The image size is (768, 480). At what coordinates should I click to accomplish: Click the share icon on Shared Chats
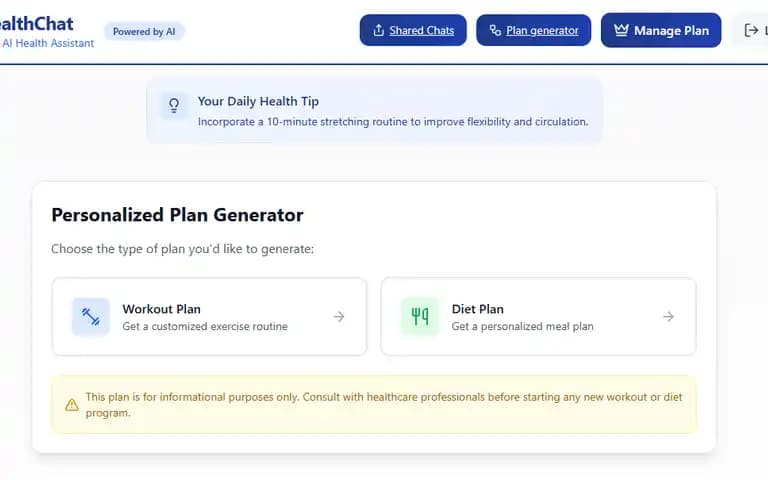click(378, 30)
